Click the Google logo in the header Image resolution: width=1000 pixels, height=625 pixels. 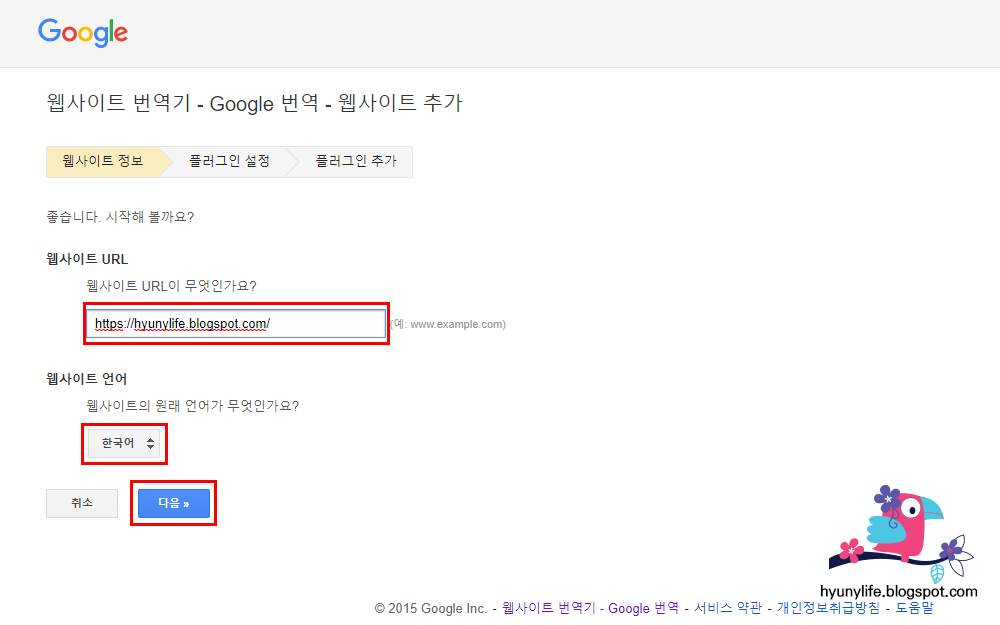click(x=83, y=33)
